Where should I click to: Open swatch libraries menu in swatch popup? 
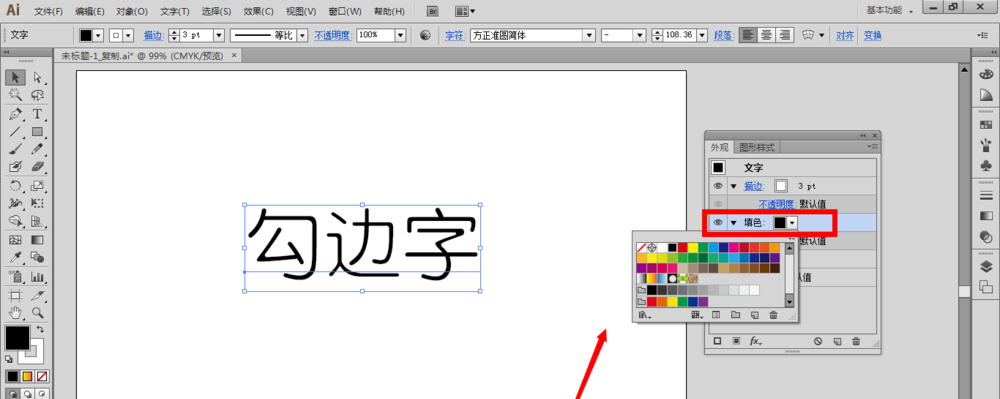click(x=645, y=315)
